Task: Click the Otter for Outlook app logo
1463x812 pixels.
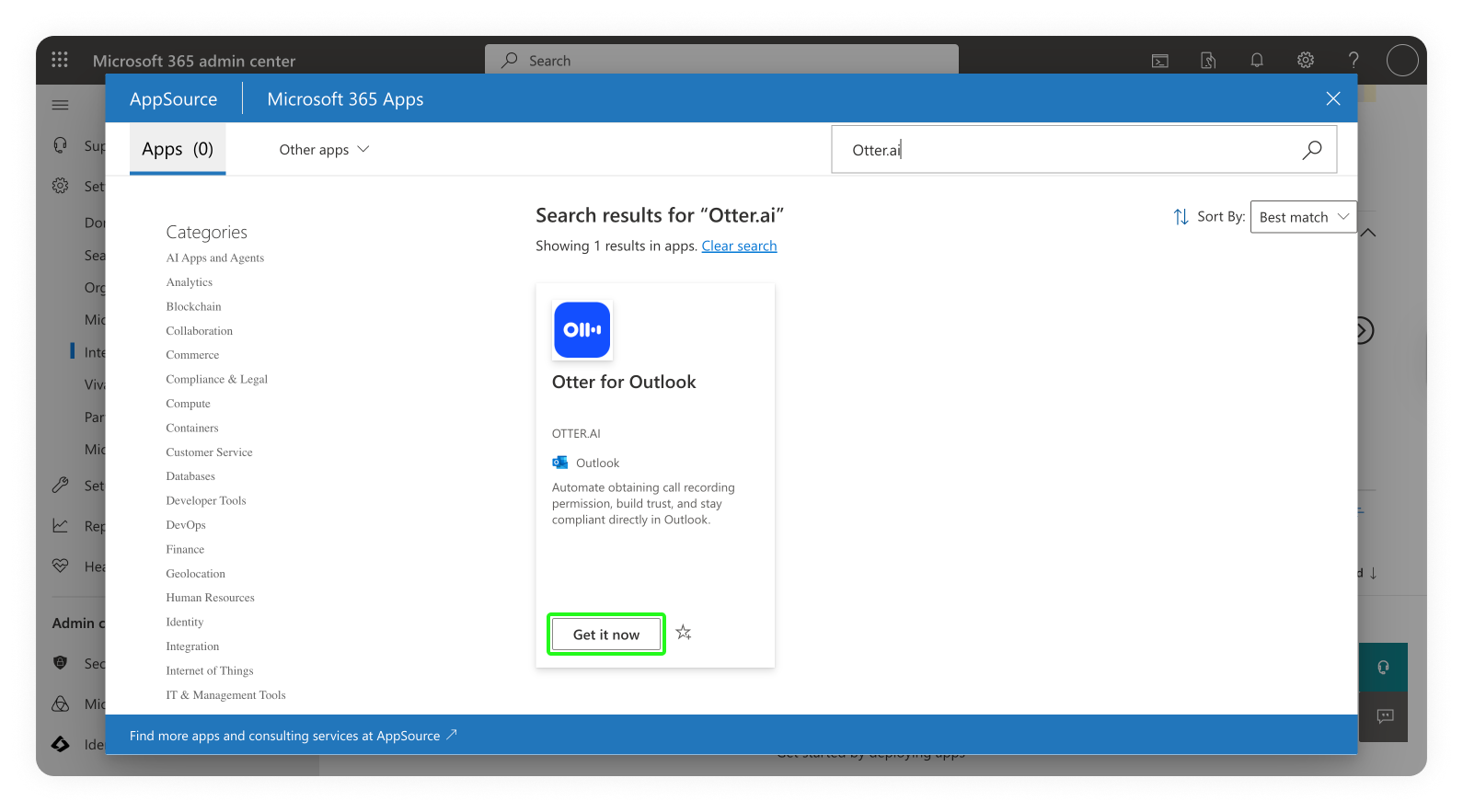Action: (582, 330)
